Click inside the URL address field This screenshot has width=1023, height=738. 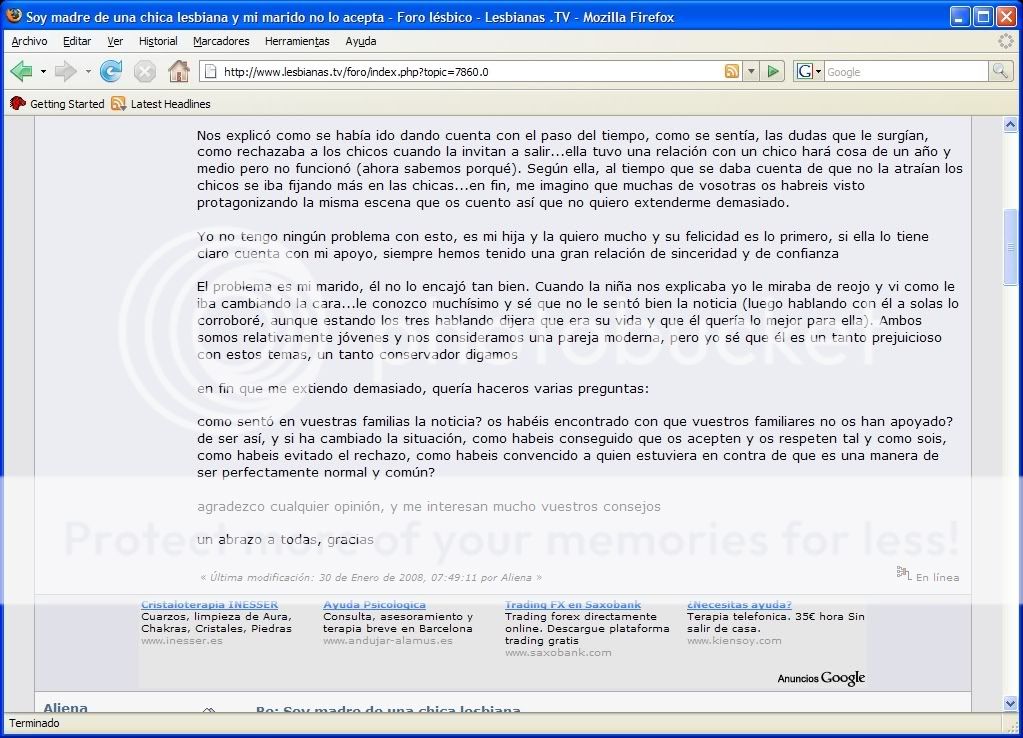click(460, 71)
